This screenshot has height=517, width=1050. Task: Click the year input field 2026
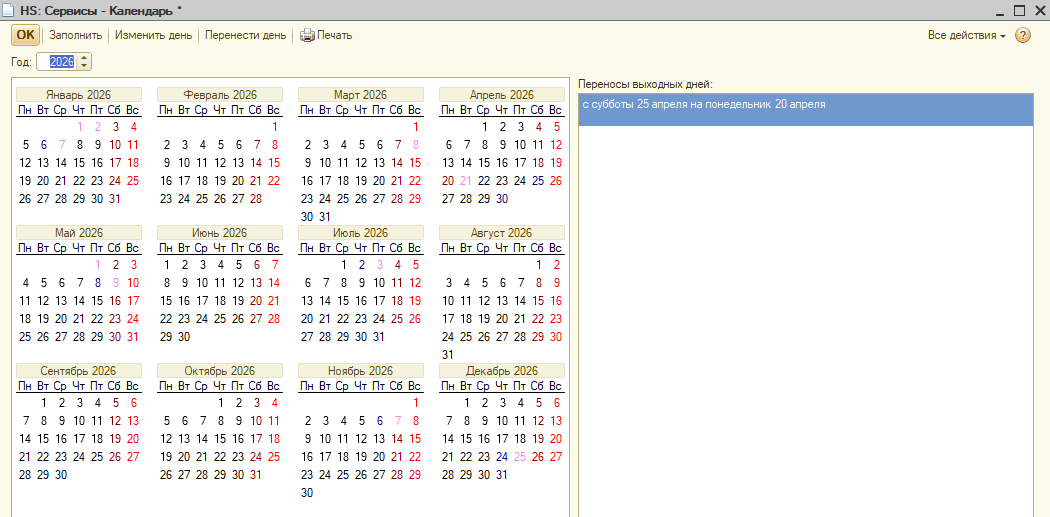point(57,62)
